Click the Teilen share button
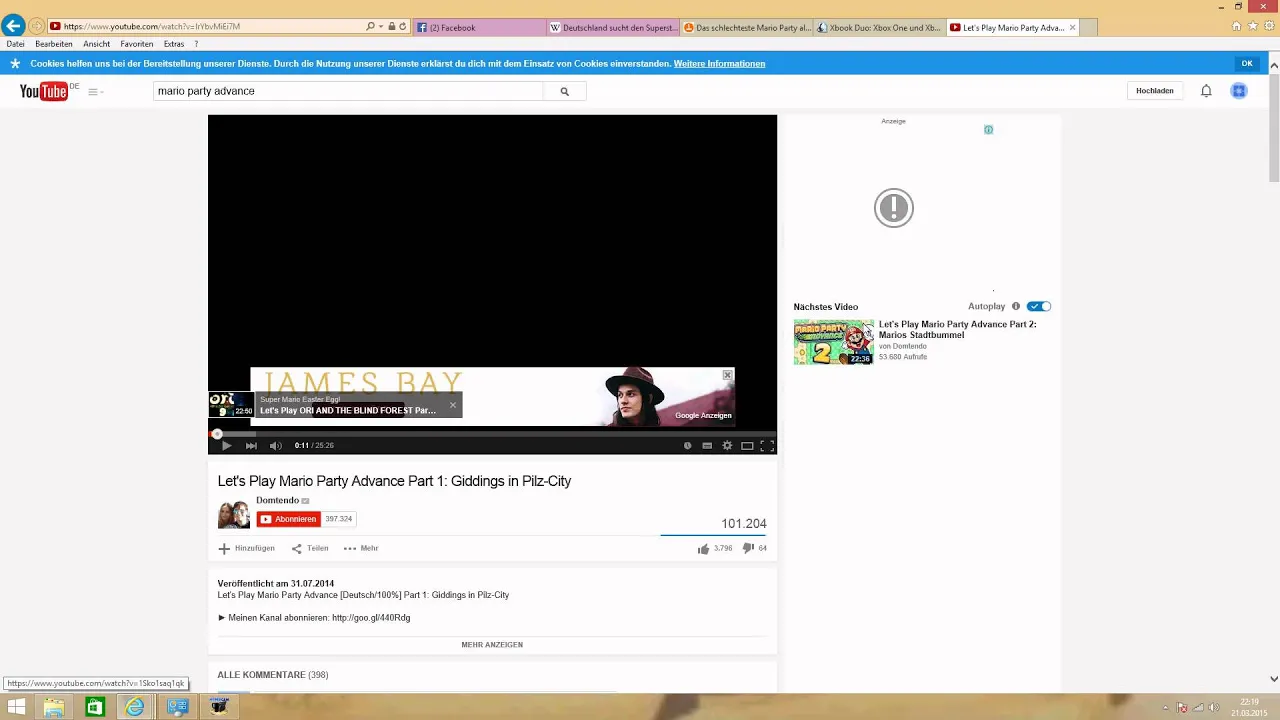The height and width of the screenshot is (720, 1280). pyautogui.click(x=310, y=549)
